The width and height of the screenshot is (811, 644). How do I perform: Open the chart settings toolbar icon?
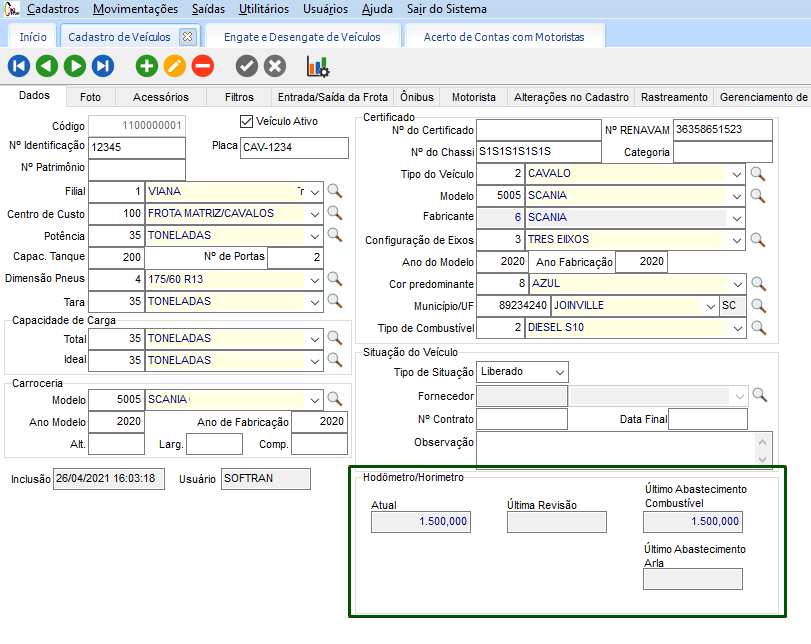(317, 66)
